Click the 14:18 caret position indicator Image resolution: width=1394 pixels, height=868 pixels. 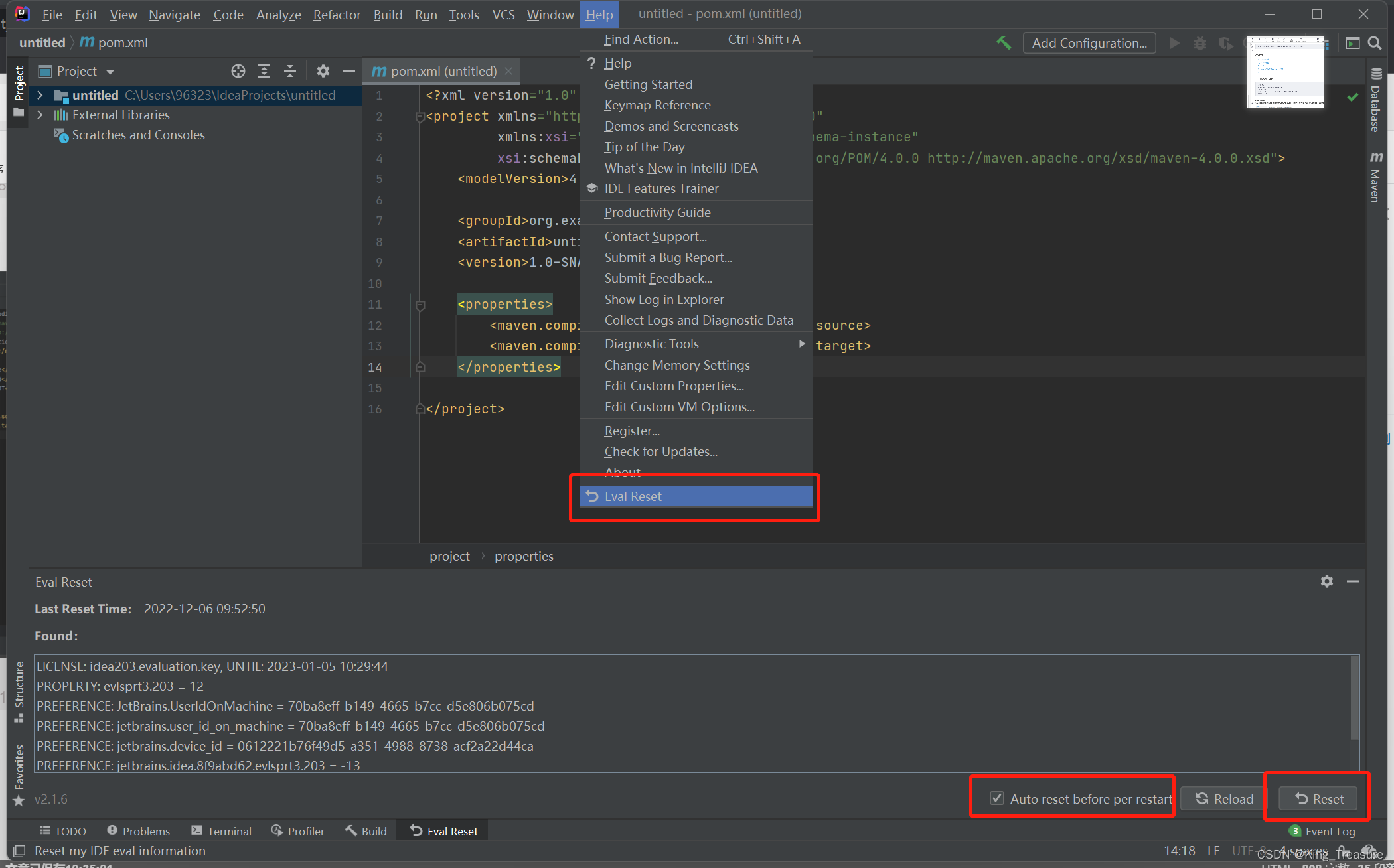(x=1179, y=851)
